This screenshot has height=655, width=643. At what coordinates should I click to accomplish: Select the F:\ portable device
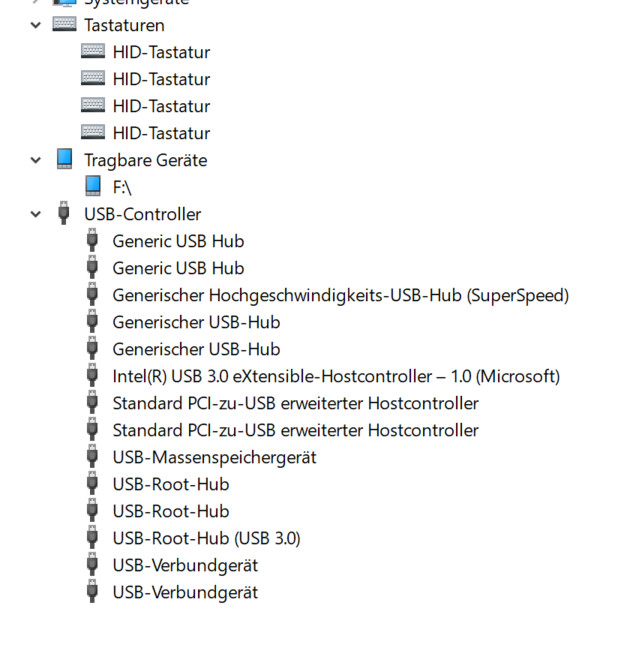122,187
